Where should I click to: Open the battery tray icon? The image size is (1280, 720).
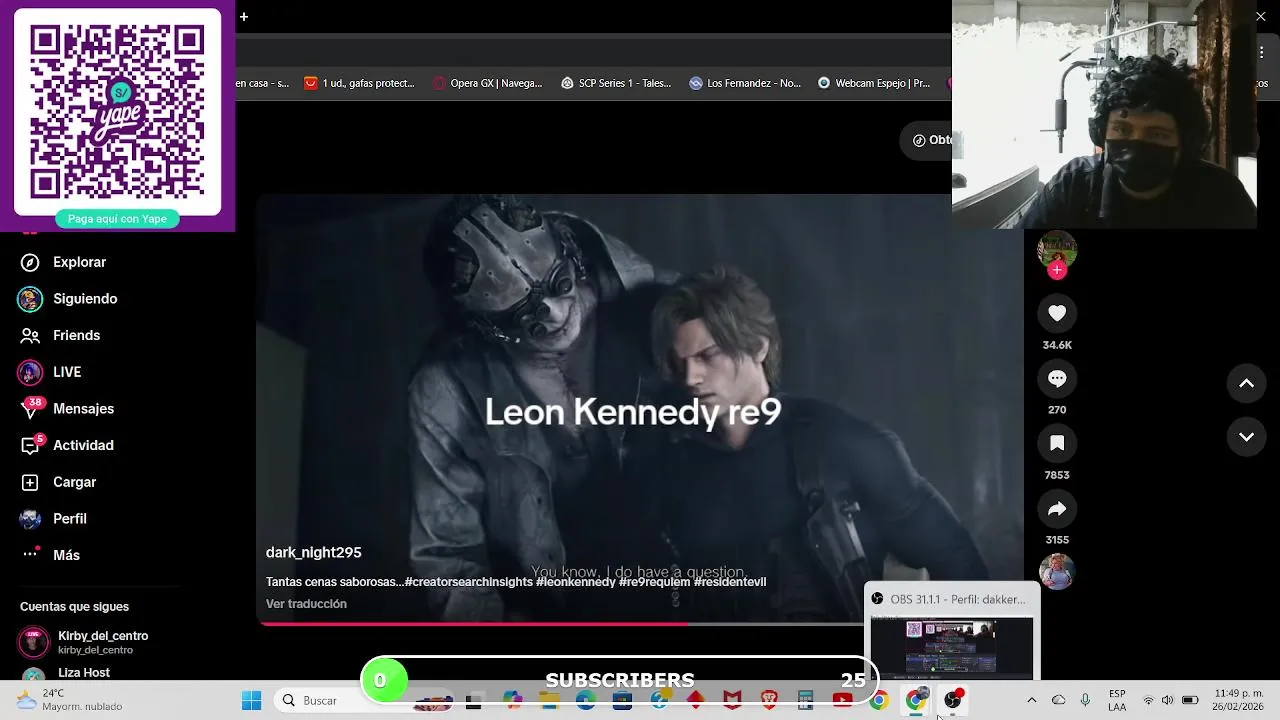tap(1190, 700)
